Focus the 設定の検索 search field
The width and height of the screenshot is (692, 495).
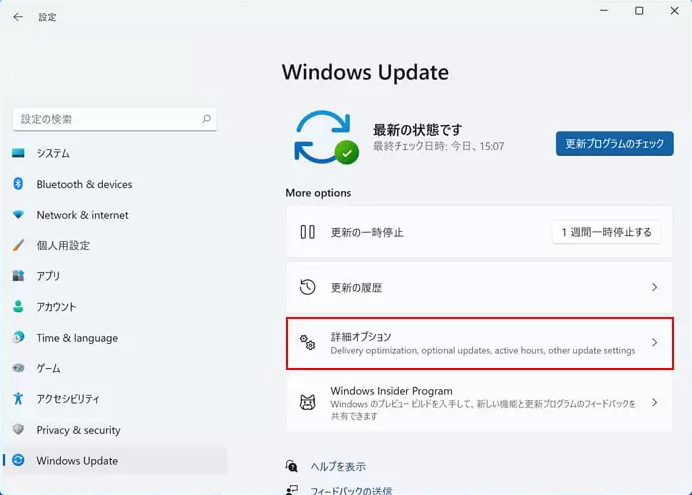pyautogui.click(x=115, y=119)
